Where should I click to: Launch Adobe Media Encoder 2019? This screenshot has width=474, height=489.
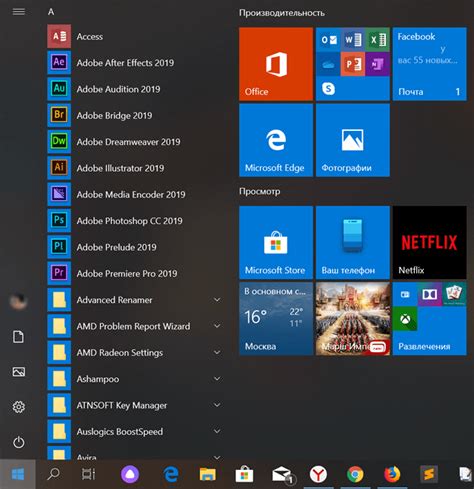[x=135, y=194]
